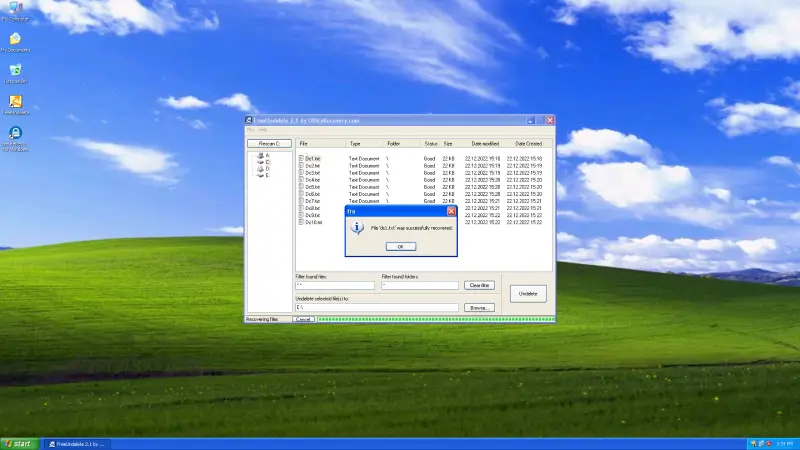Click the info icon in the dialog
800x450 pixels.
click(357, 228)
